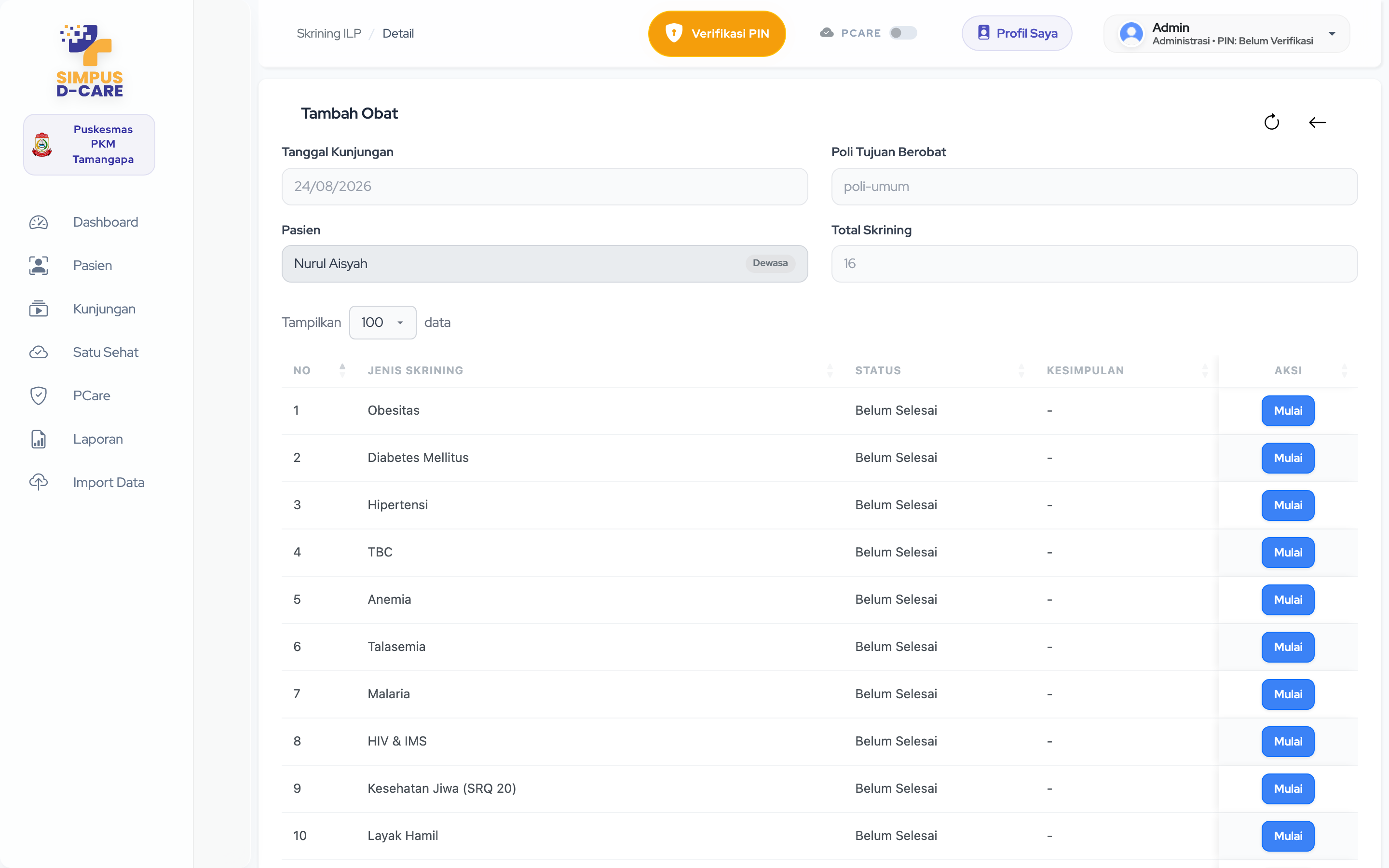Start Malaria screening with Mulai
Image resolution: width=1389 pixels, height=868 pixels.
1287,694
